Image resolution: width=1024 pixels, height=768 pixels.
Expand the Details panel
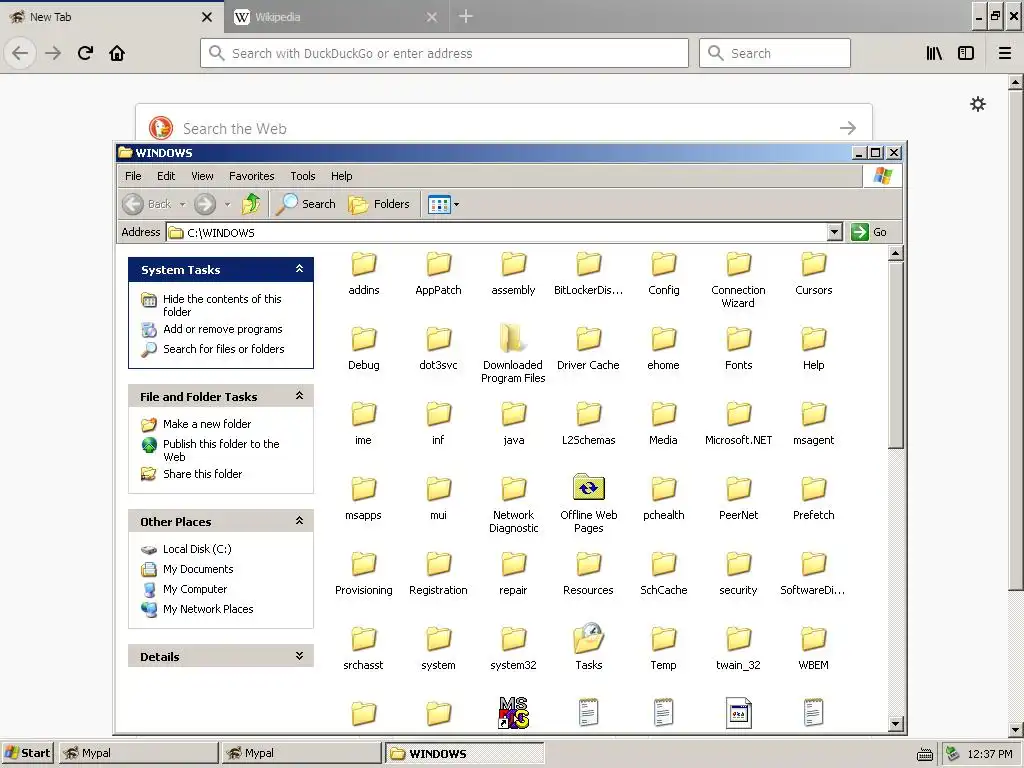(300, 656)
